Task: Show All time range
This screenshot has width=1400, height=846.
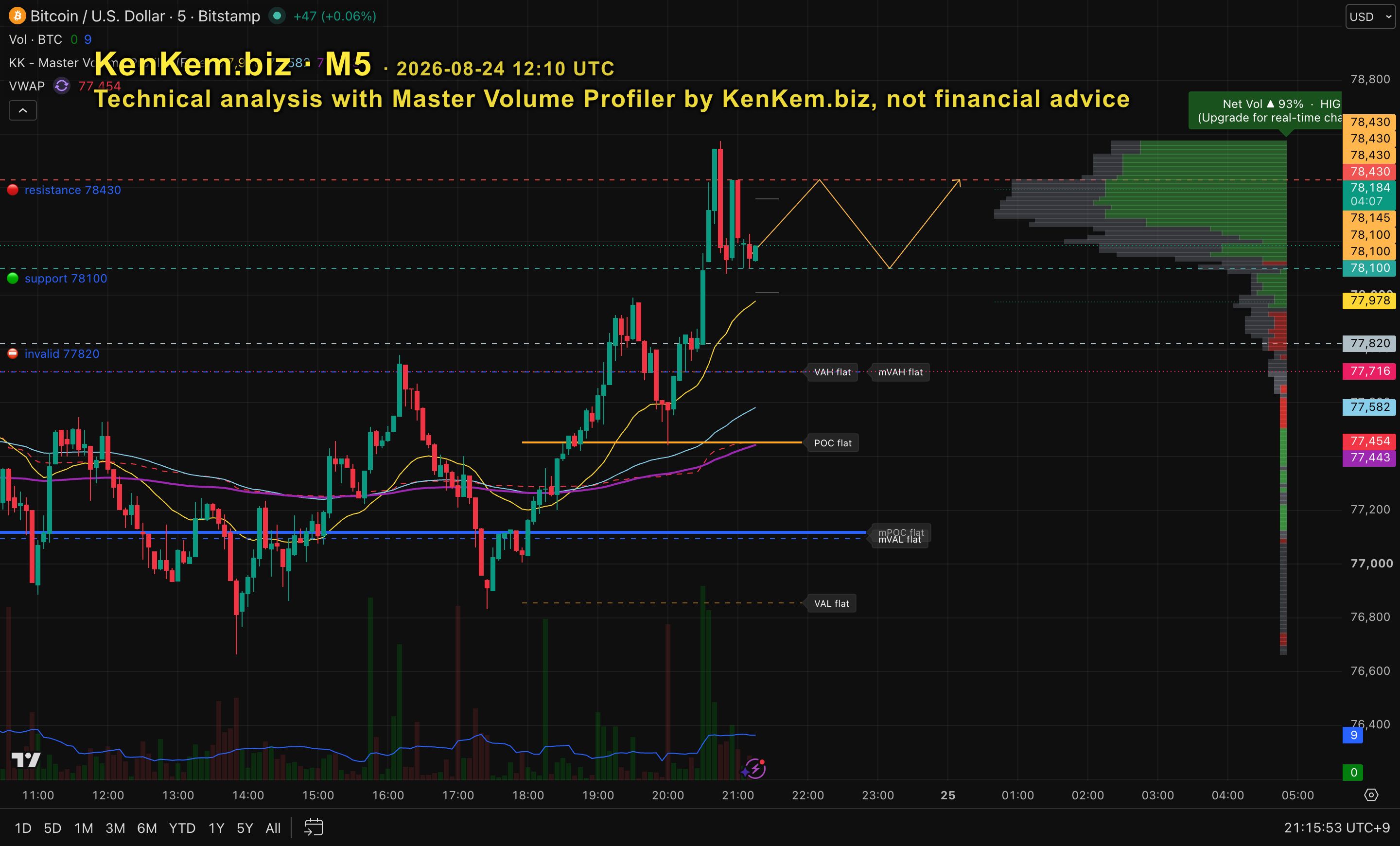Action: point(273,828)
